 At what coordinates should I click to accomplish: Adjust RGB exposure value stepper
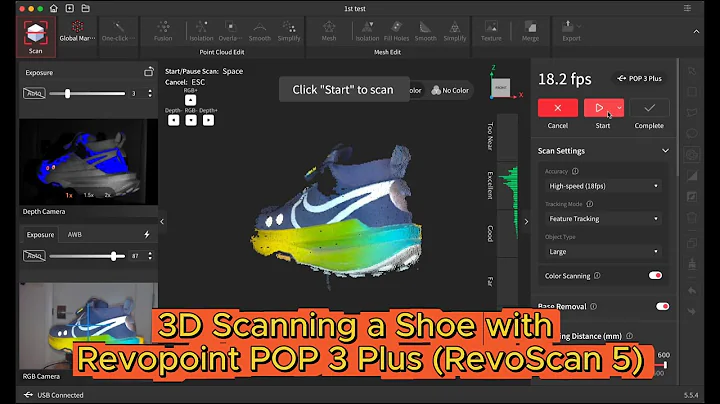(x=150, y=256)
